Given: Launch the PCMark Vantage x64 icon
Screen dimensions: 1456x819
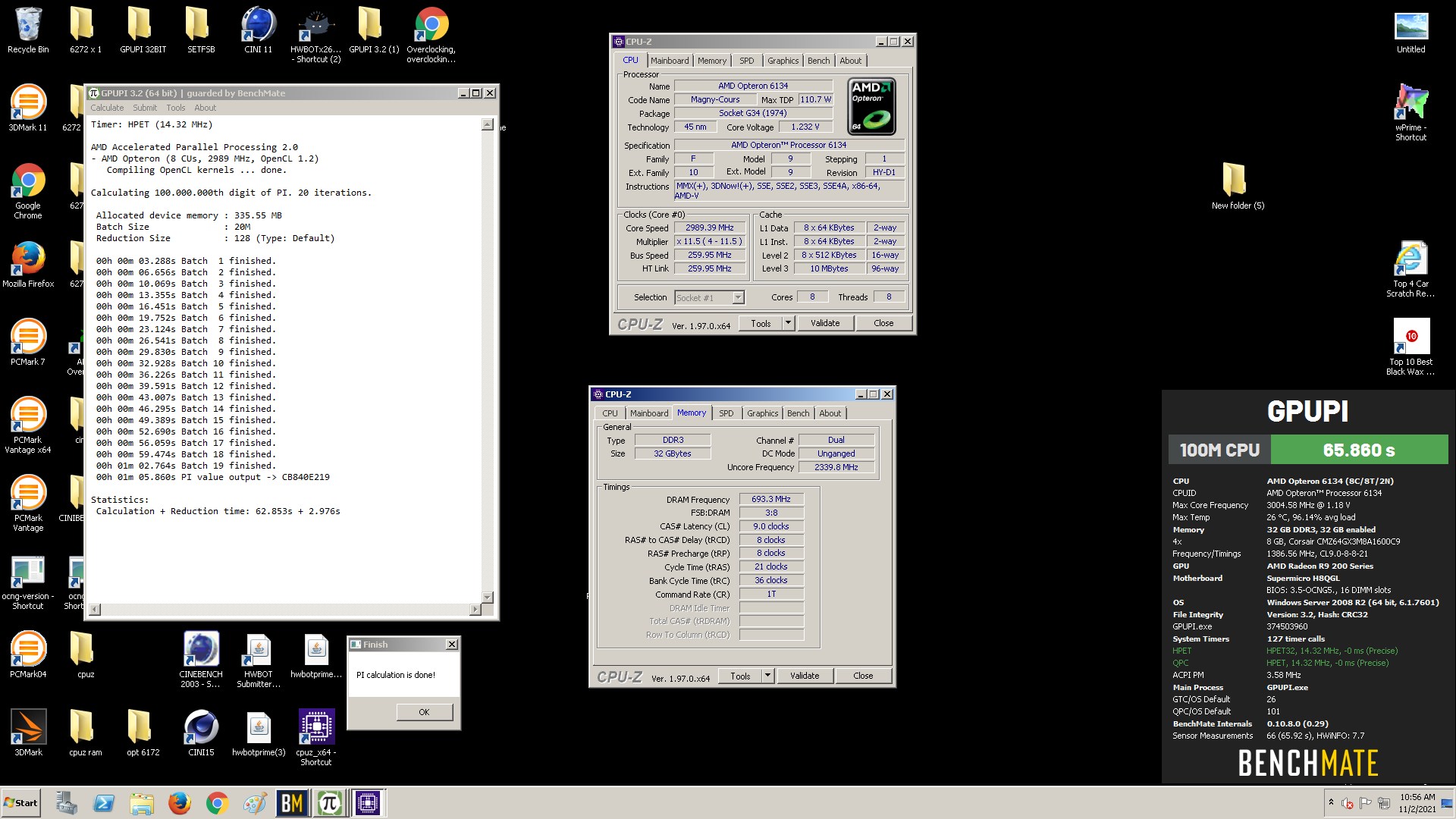Looking at the screenshot, I should 28,425.
